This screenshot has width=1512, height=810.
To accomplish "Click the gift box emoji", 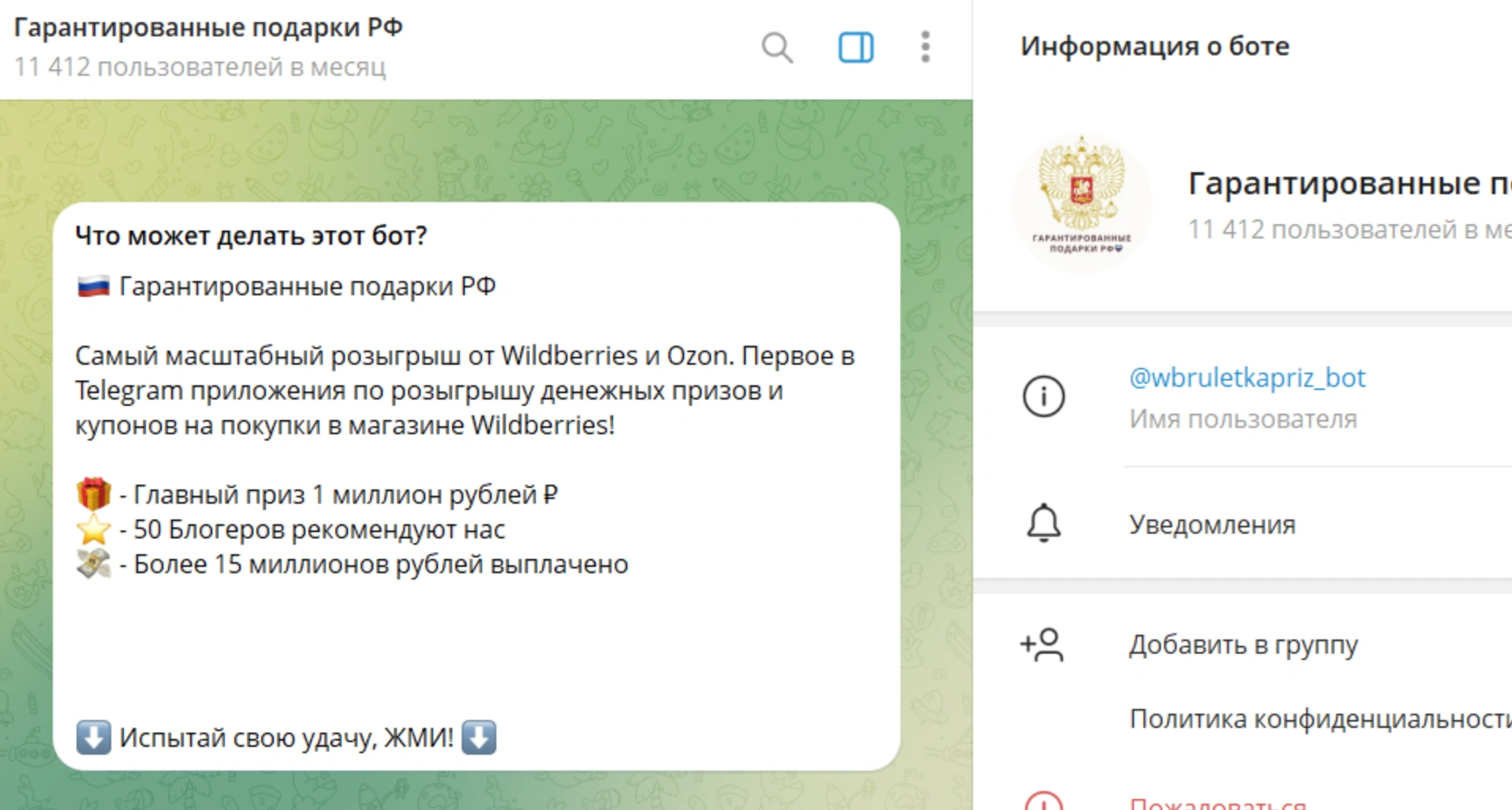I will (x=93, y=494).
